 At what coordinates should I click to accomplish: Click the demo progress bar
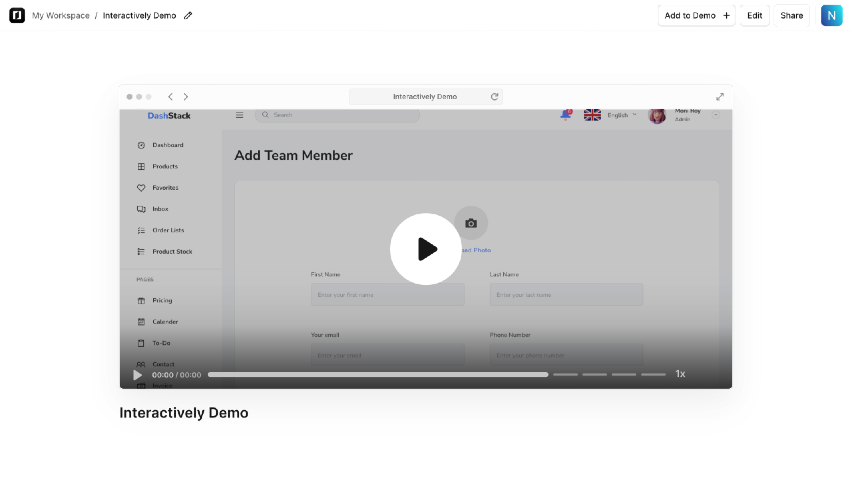378,374
